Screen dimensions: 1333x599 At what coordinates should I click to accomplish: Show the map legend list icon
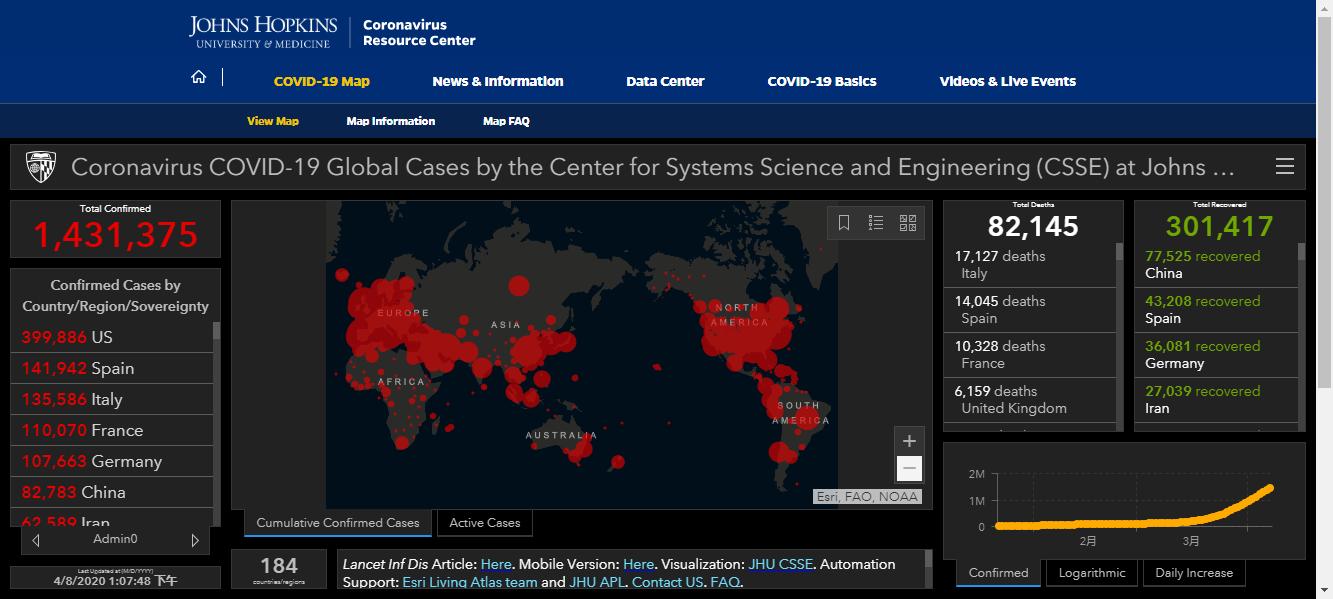point(876,223)
